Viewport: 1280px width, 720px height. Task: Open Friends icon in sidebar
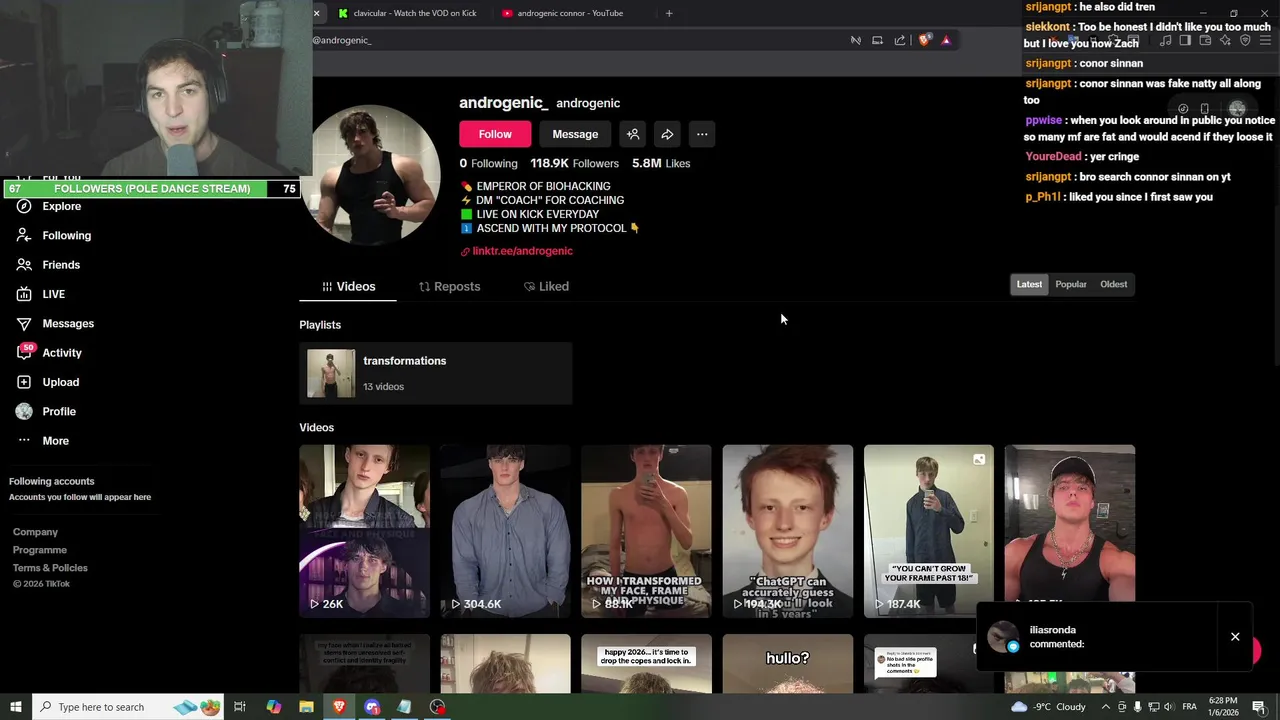24,265
